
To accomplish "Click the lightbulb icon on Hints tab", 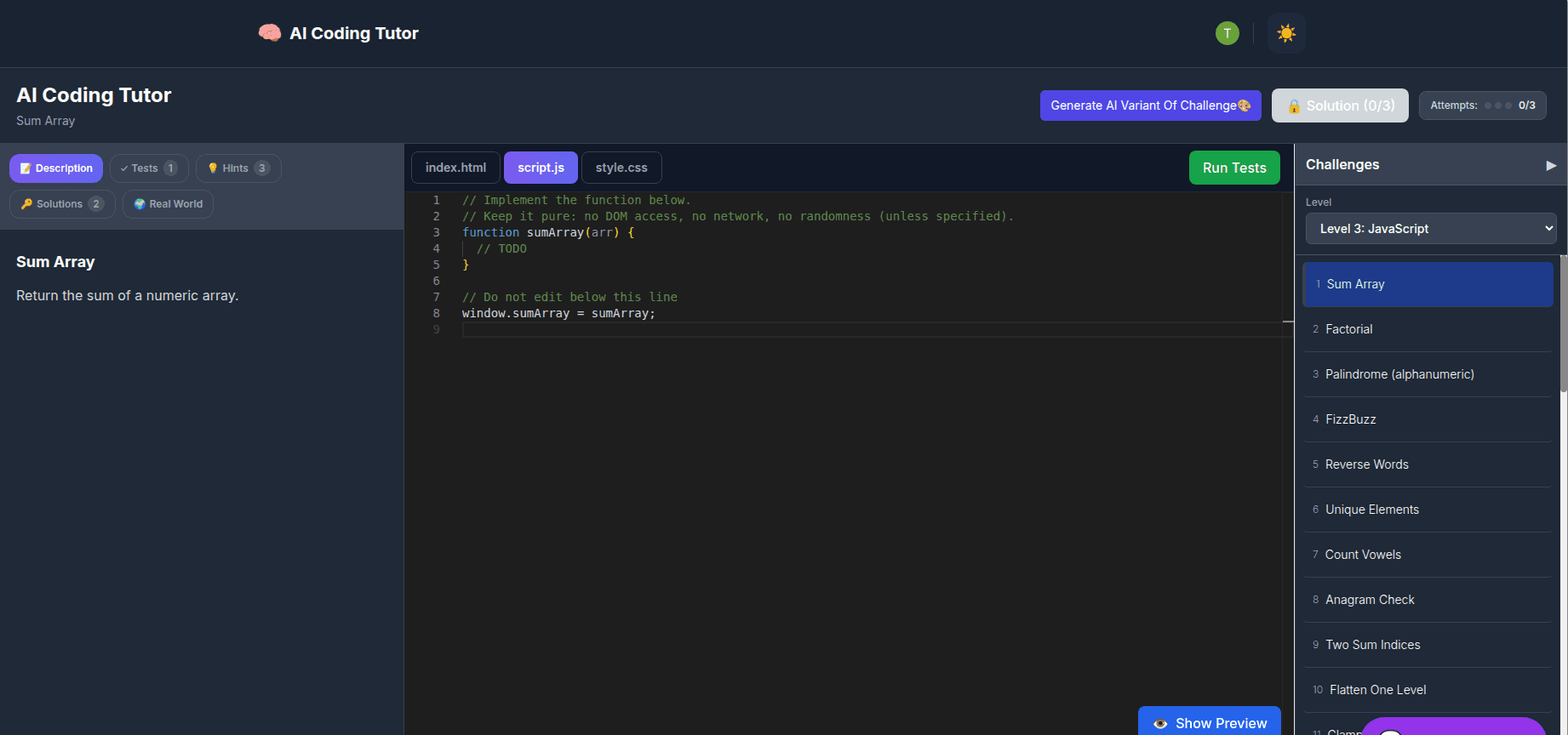I will point(213,168).
